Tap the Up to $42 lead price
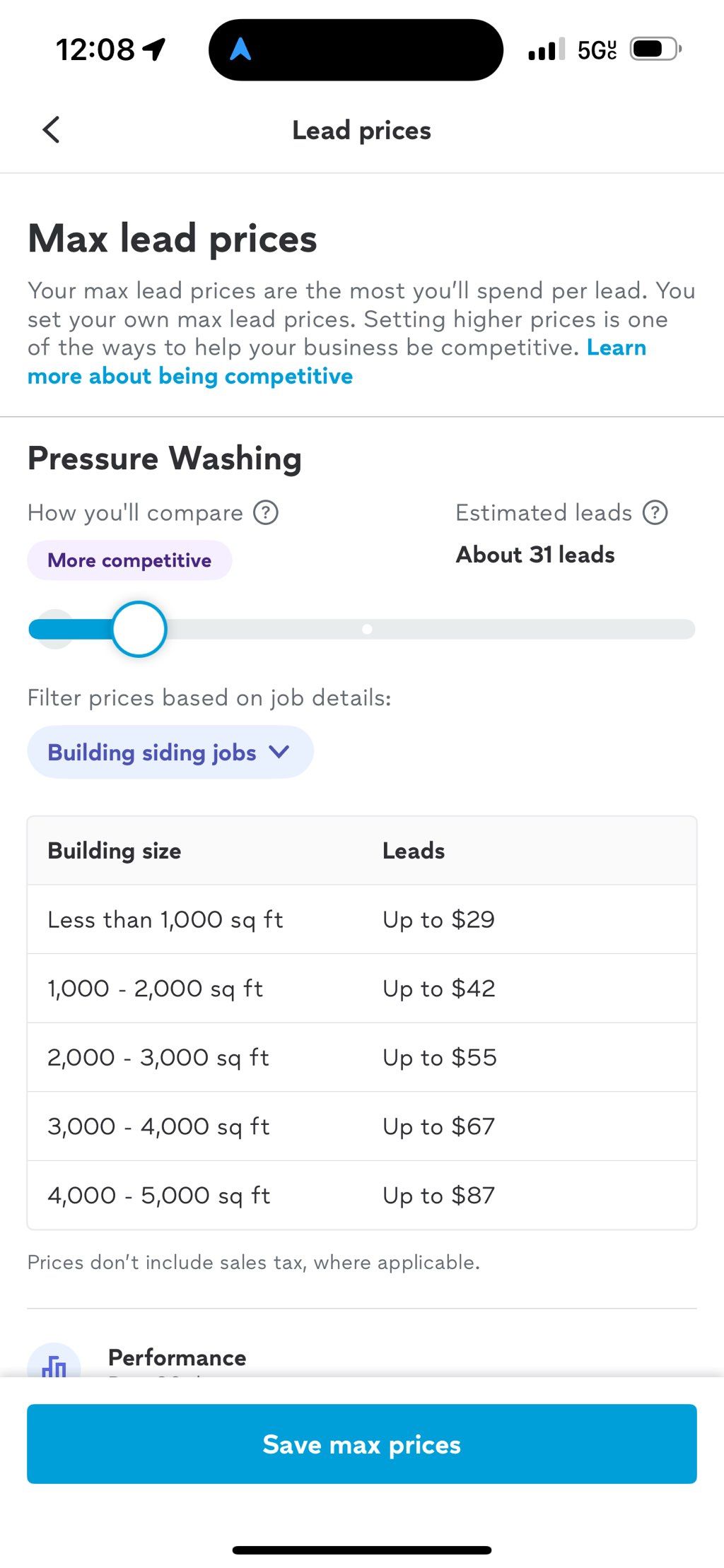Image resolution: width=724 pixels, height=1568 pixels. [439, 989]
